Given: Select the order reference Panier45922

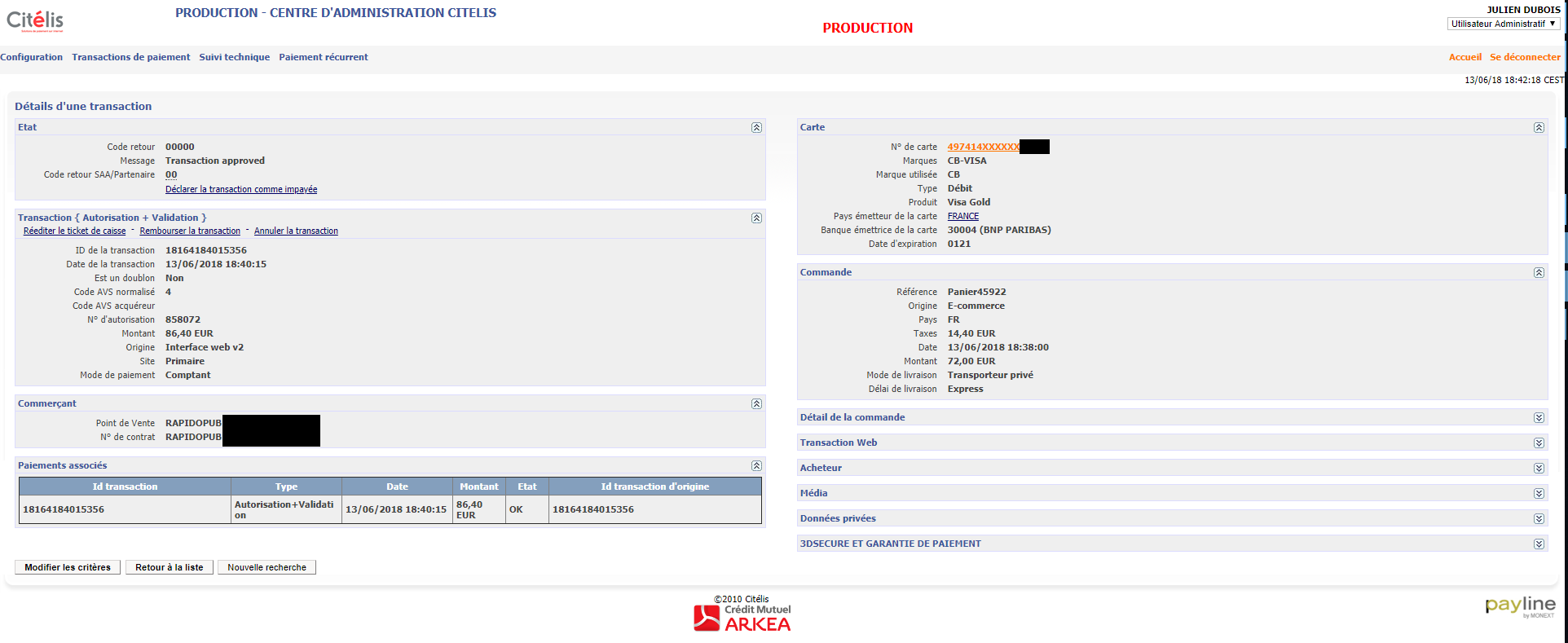Looking at the screenshot, I should pyautogui.click(x=976, y=292).
